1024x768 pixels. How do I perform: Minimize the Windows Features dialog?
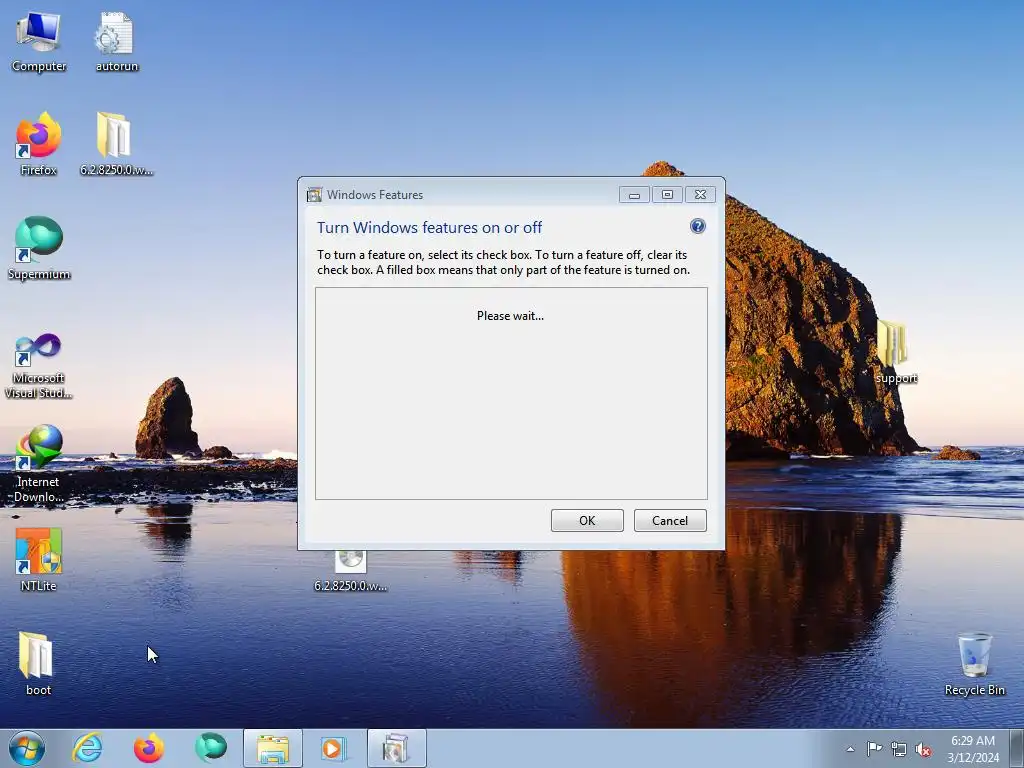pyautogui.click(x=633, y=195)
